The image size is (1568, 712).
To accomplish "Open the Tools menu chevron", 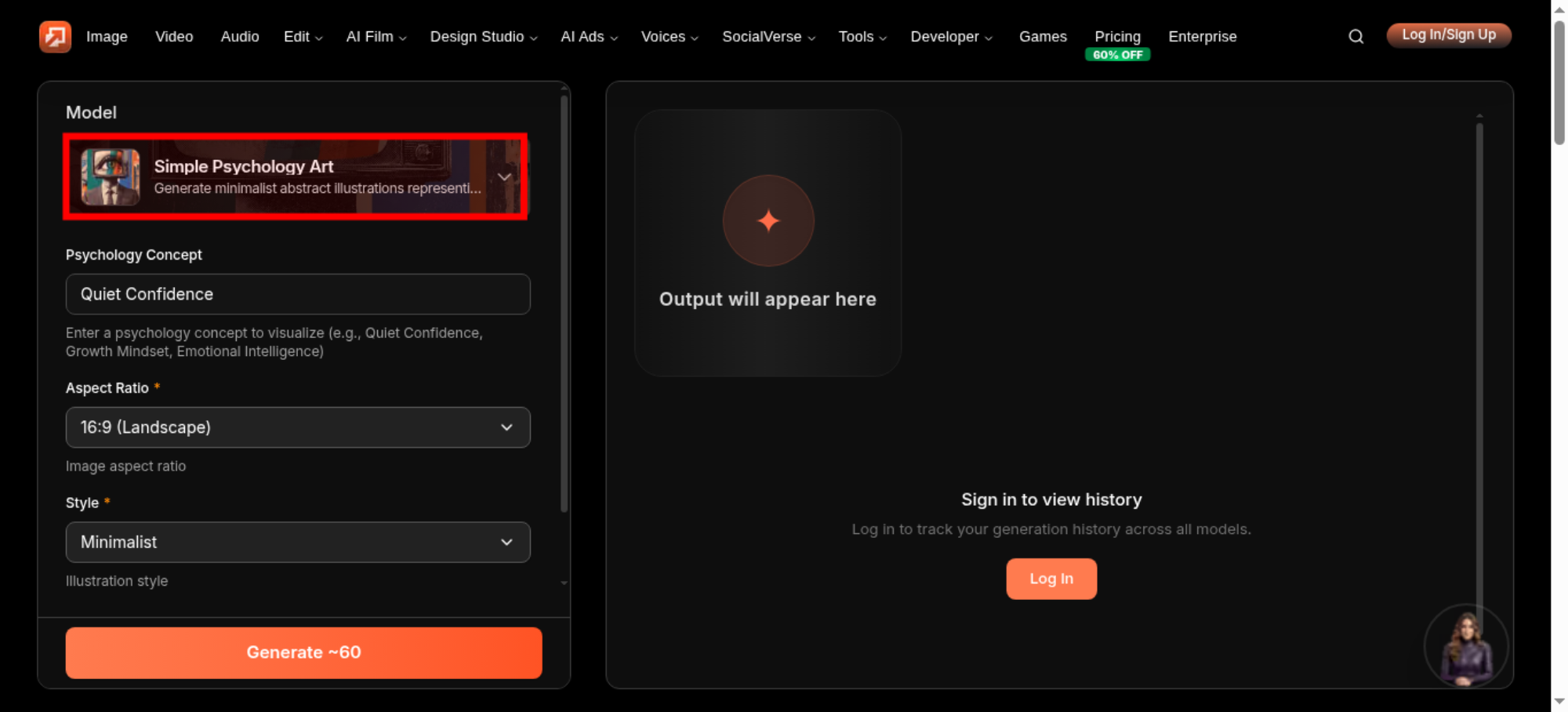I will (883, 38).
